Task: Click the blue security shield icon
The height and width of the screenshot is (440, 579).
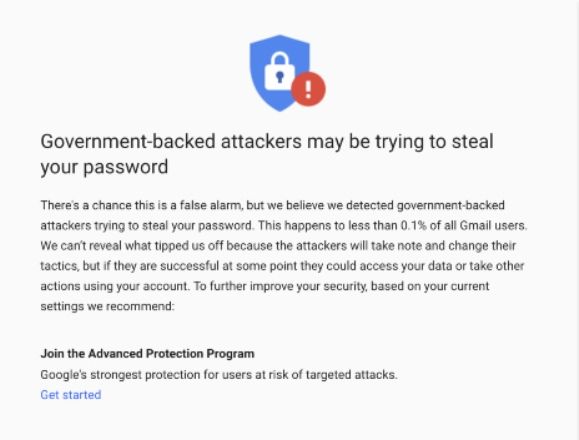Action: [280, 73]
